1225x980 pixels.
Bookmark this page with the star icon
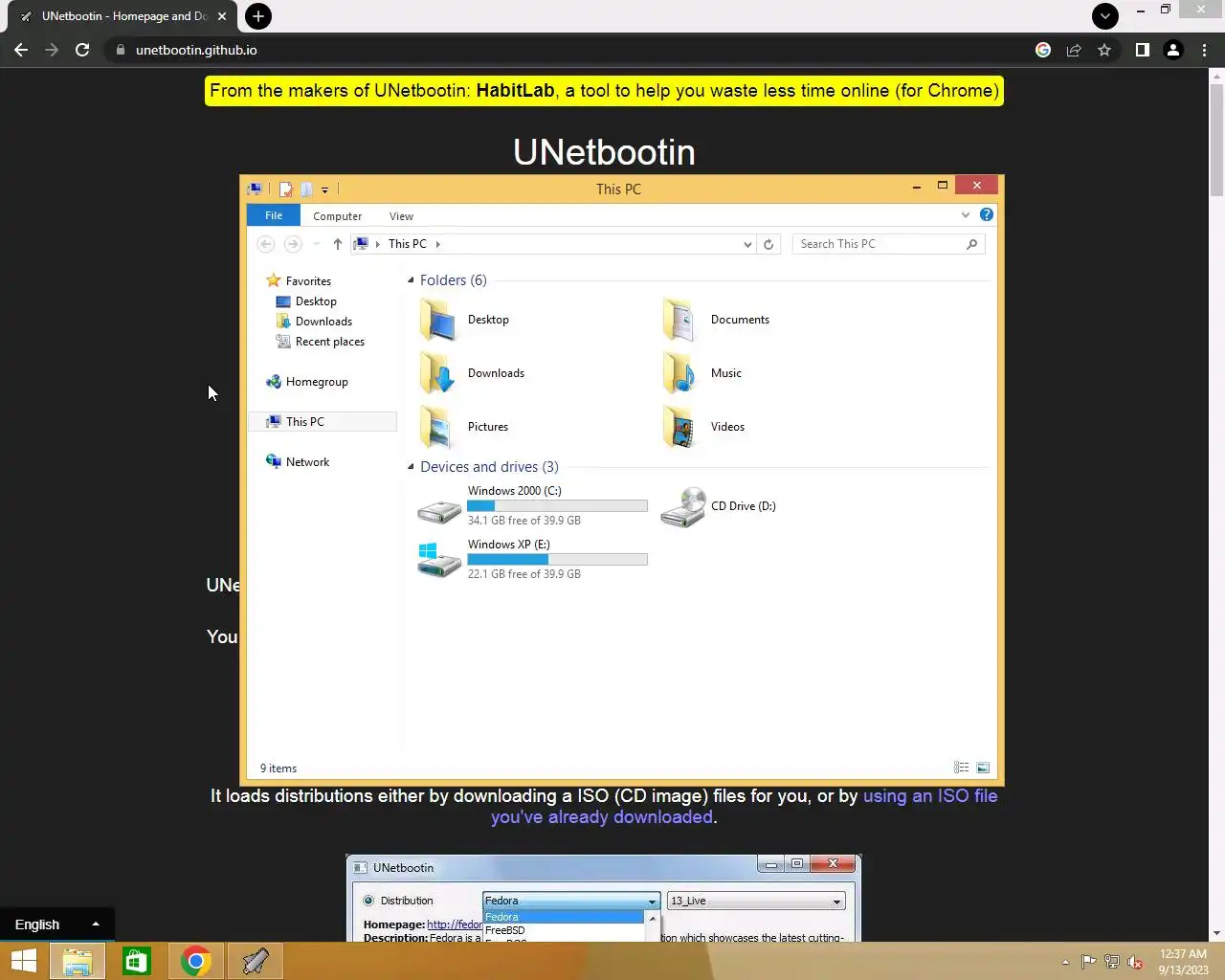pos(1104,50)
